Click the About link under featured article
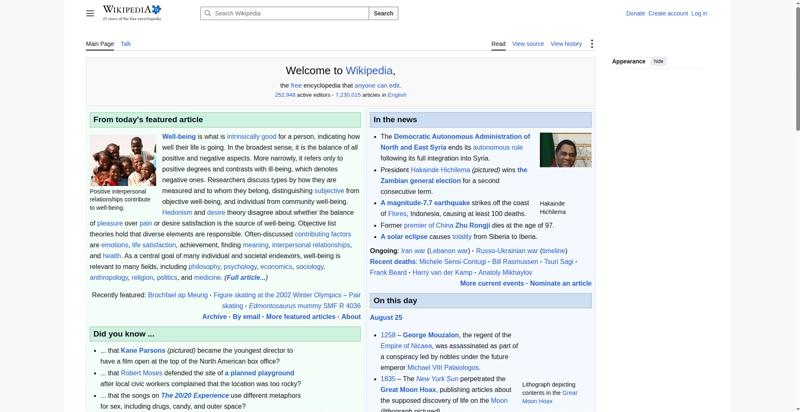 point(351,317)
